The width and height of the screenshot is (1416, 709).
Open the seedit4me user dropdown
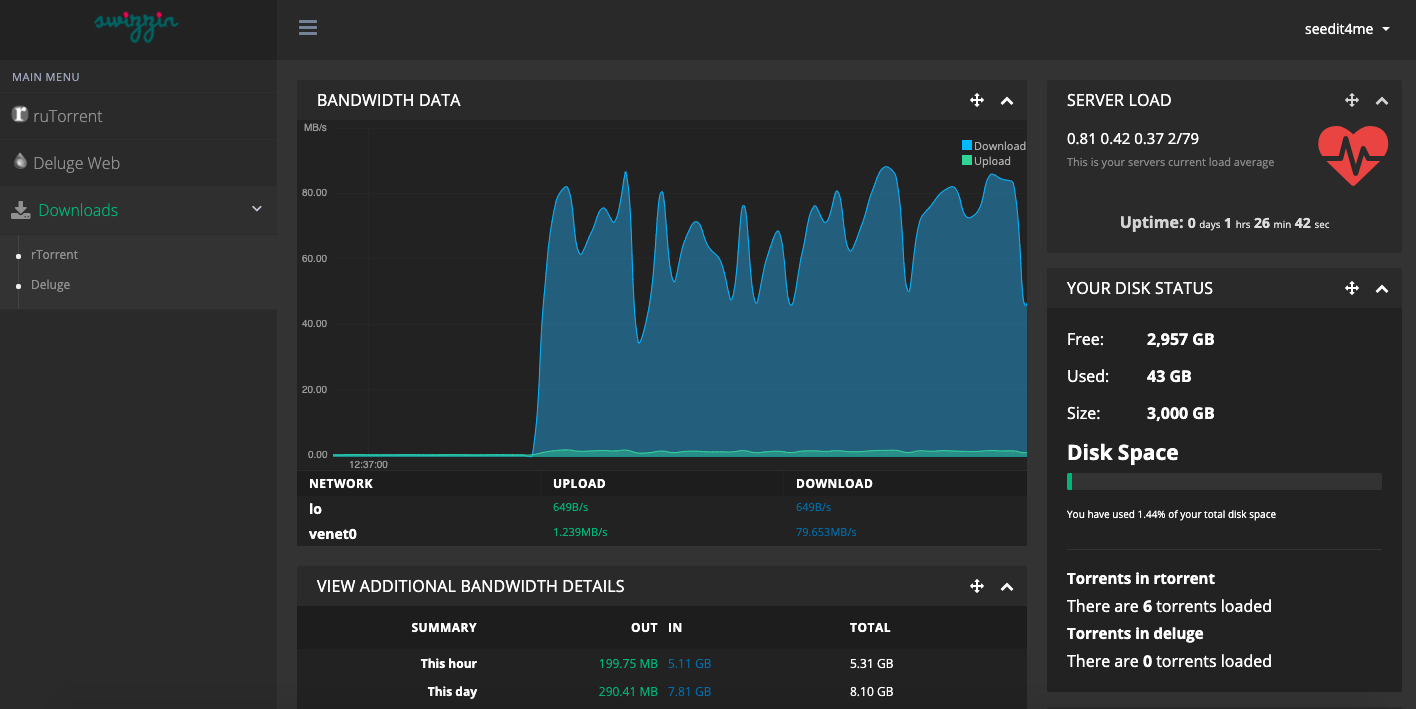click(1347, 29)
